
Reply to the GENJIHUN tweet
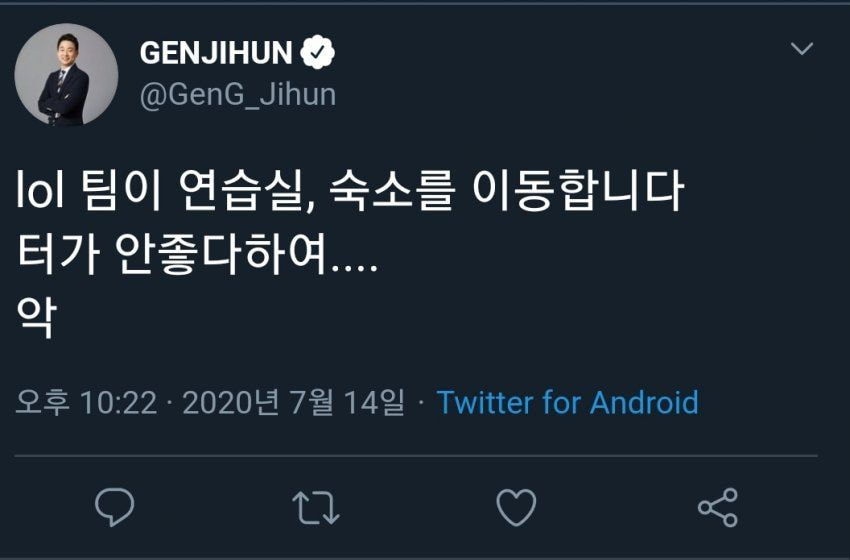114,507
